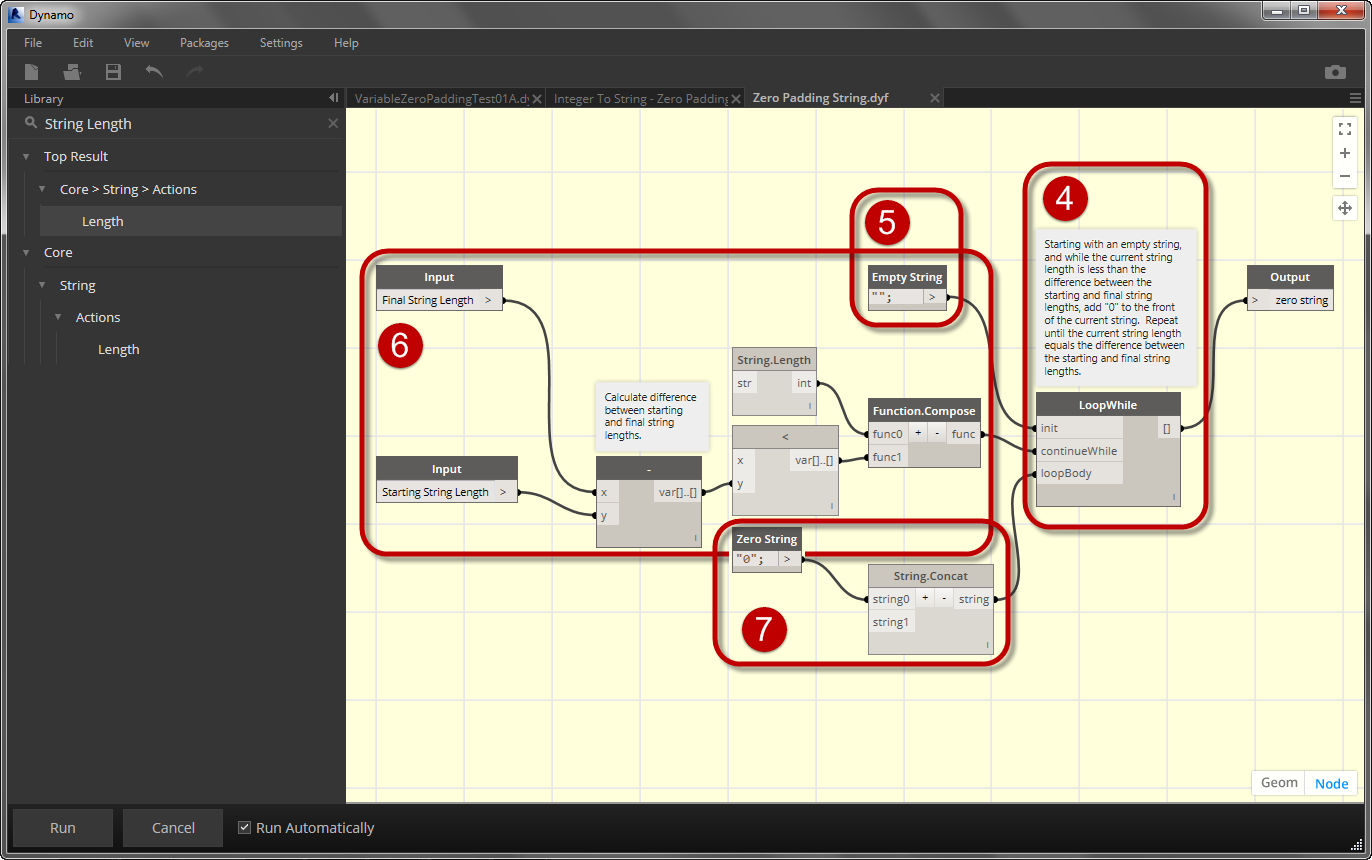Close the Zero Padding String.dyf tab
The width and height of the screenshot is (1372, 860).
pos(935,98)
